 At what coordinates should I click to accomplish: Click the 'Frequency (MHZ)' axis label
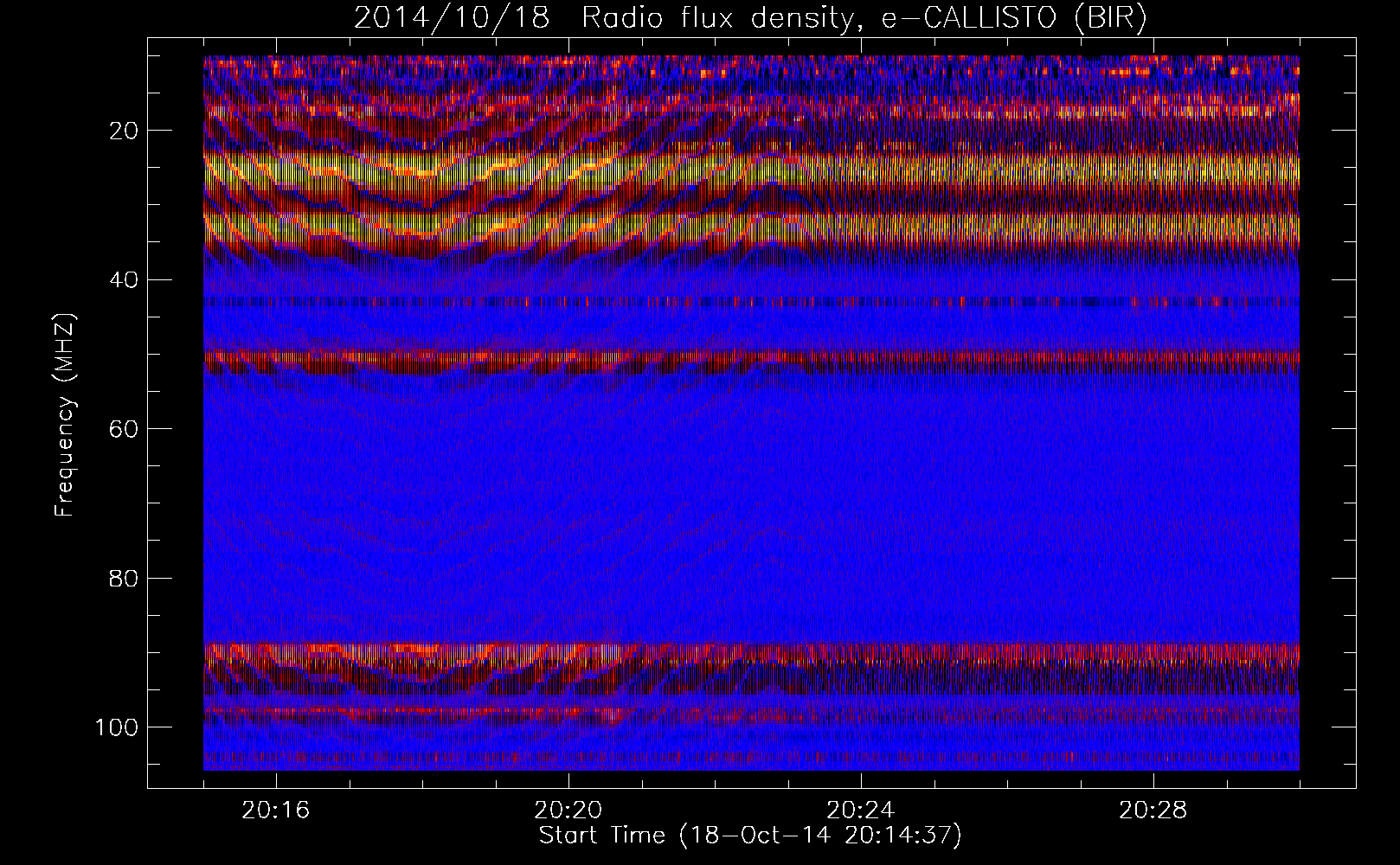tap(66, 415)
